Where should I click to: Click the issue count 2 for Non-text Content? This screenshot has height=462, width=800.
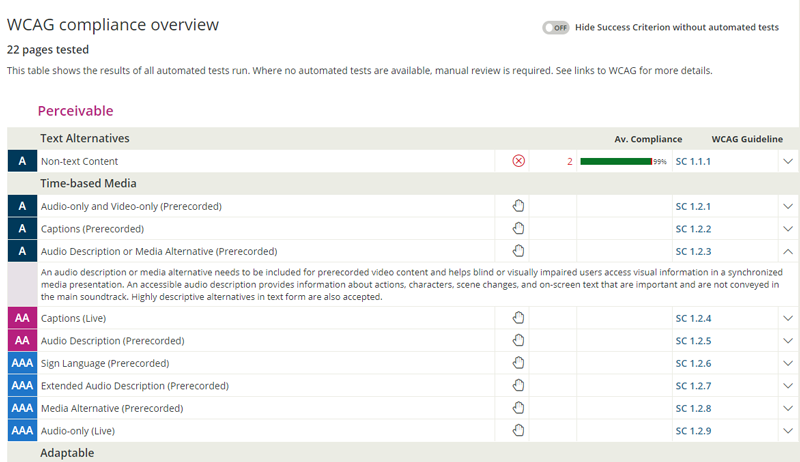click(x=569, y=161)
